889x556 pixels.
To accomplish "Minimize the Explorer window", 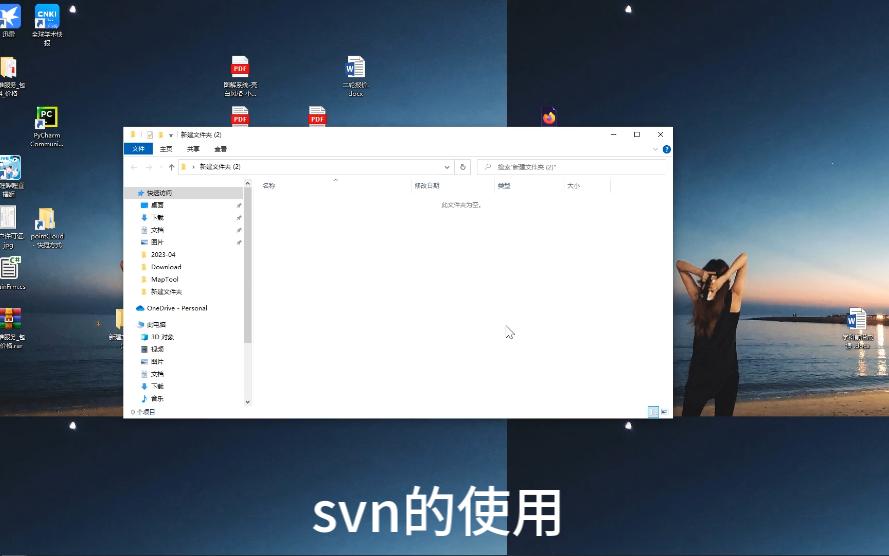I will coord(614,135).
